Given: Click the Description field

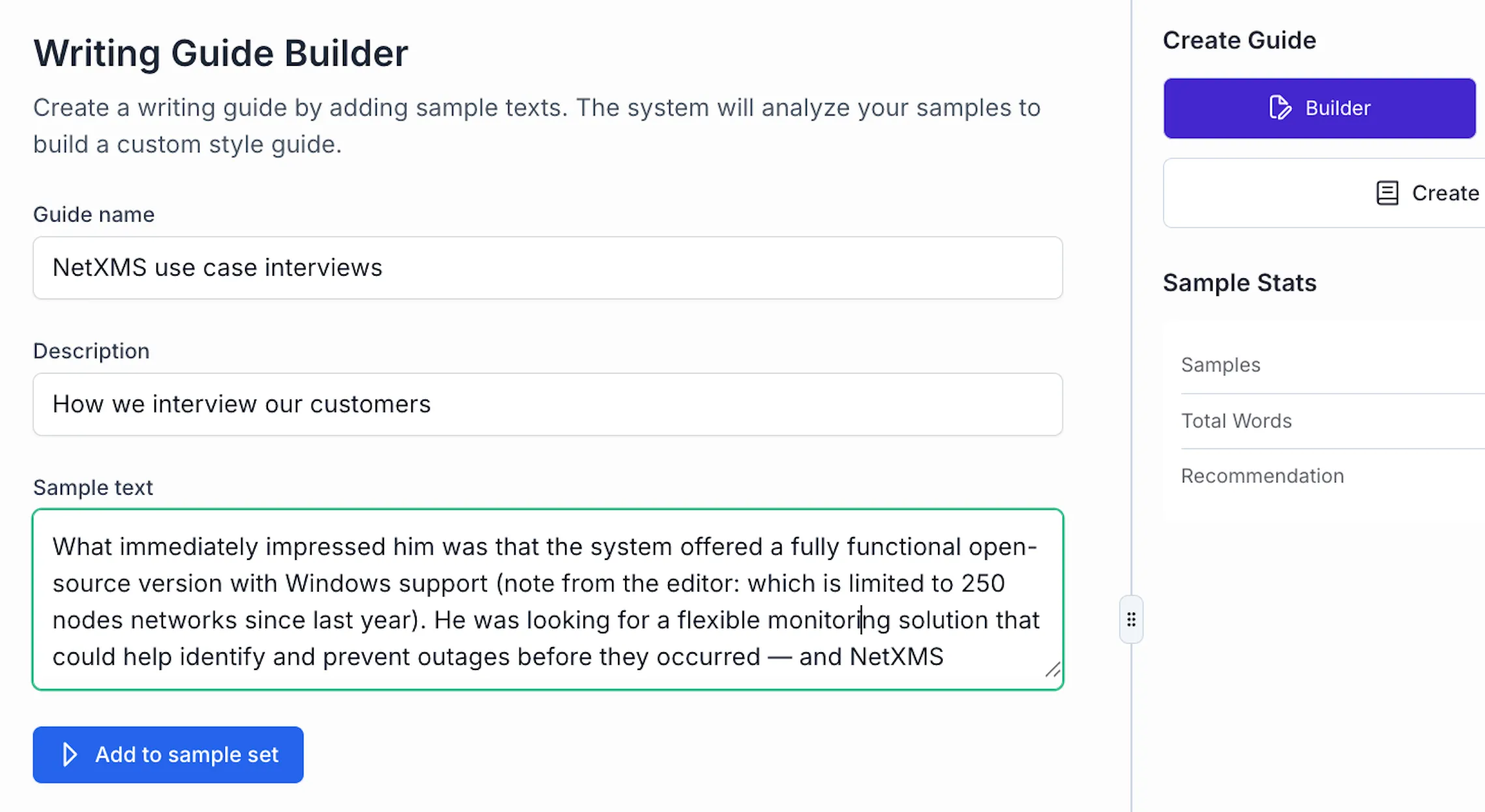Looking at the screenshot, I should click(548, 404).
